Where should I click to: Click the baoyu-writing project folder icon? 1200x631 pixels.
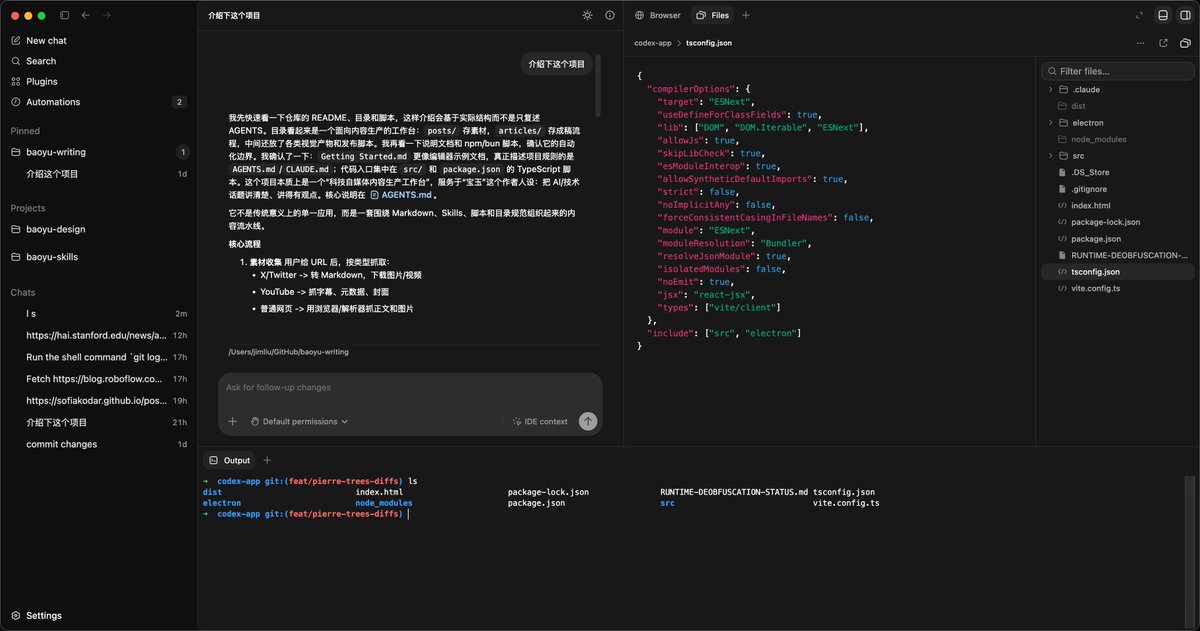pyautogui.click(x=16, y=152)
